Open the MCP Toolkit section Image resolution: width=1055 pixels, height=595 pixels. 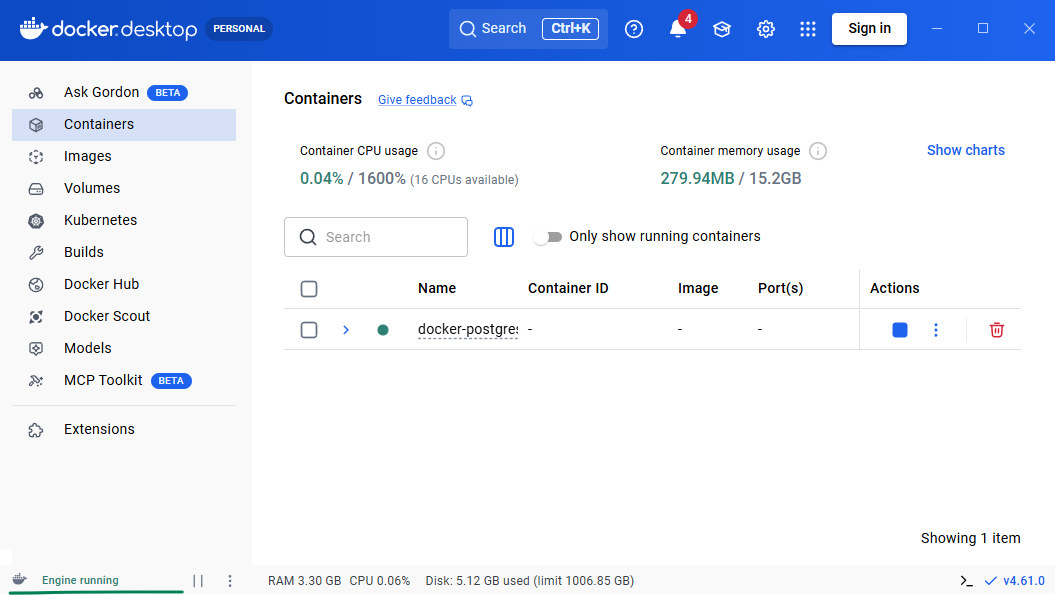click(x=102, y=380)
